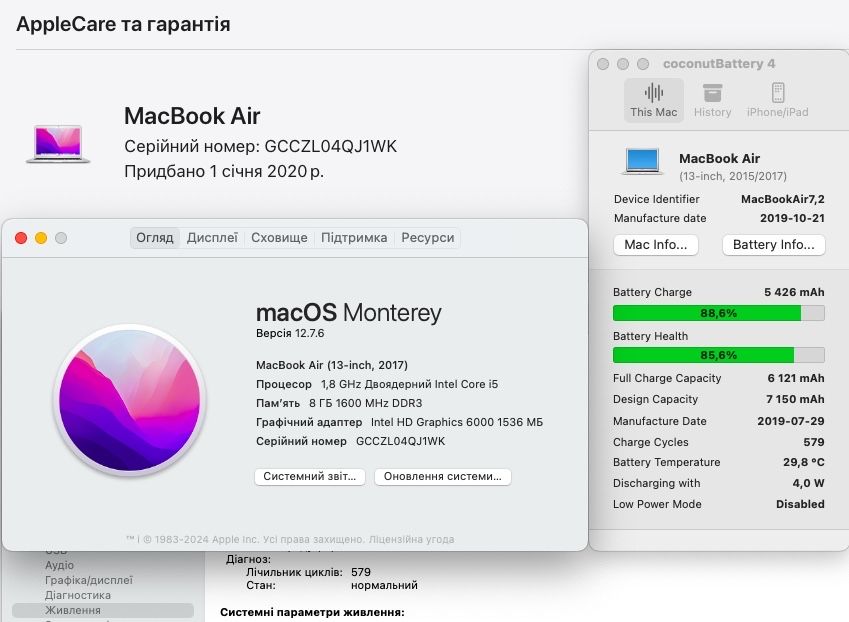Image resolution: width=849 pixels, height=622 pixels.
Task: Click Лічильник циклів 579 in System Report
Action: click(x=361, y=572)
